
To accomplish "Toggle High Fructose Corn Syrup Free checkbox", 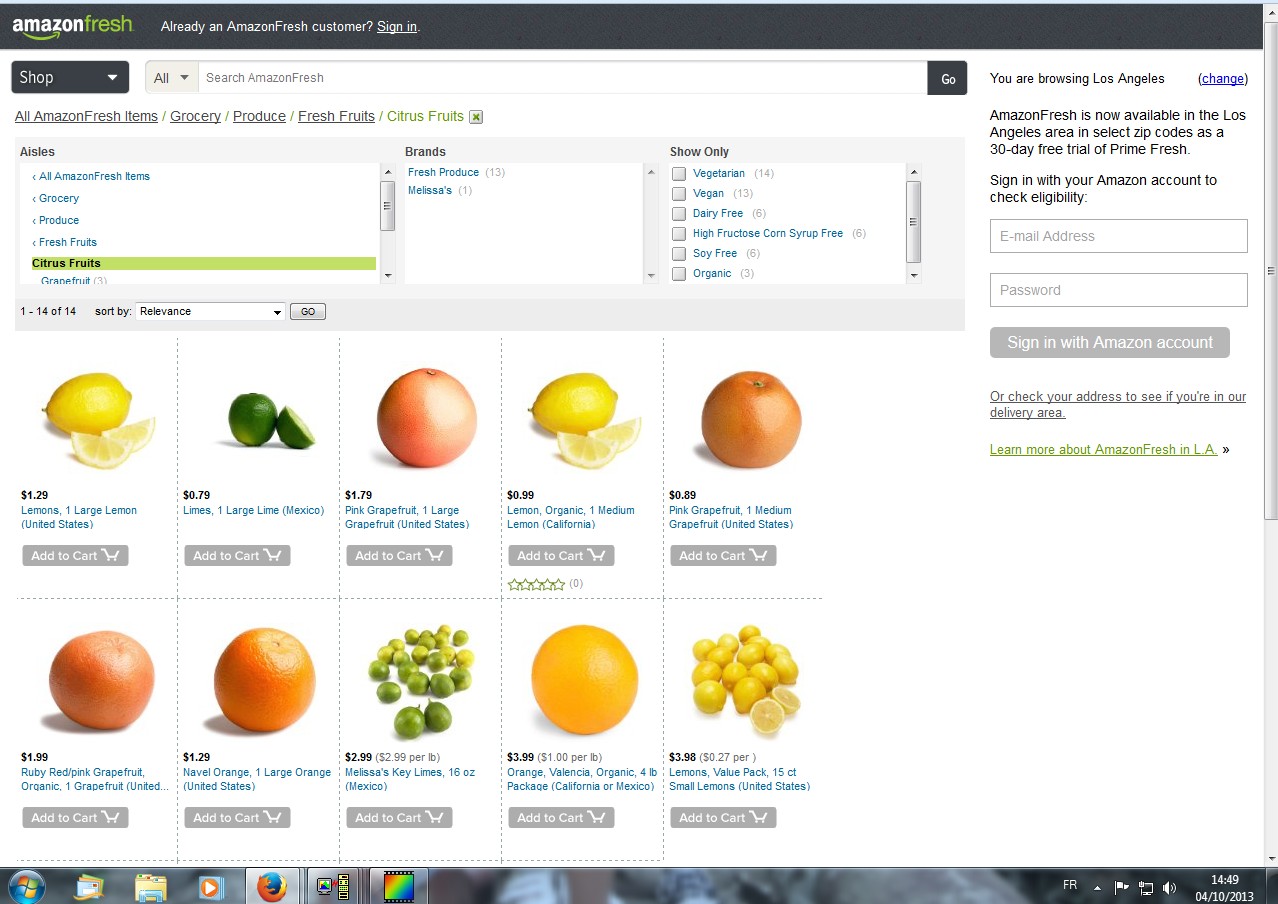I will tap(679, 234).
